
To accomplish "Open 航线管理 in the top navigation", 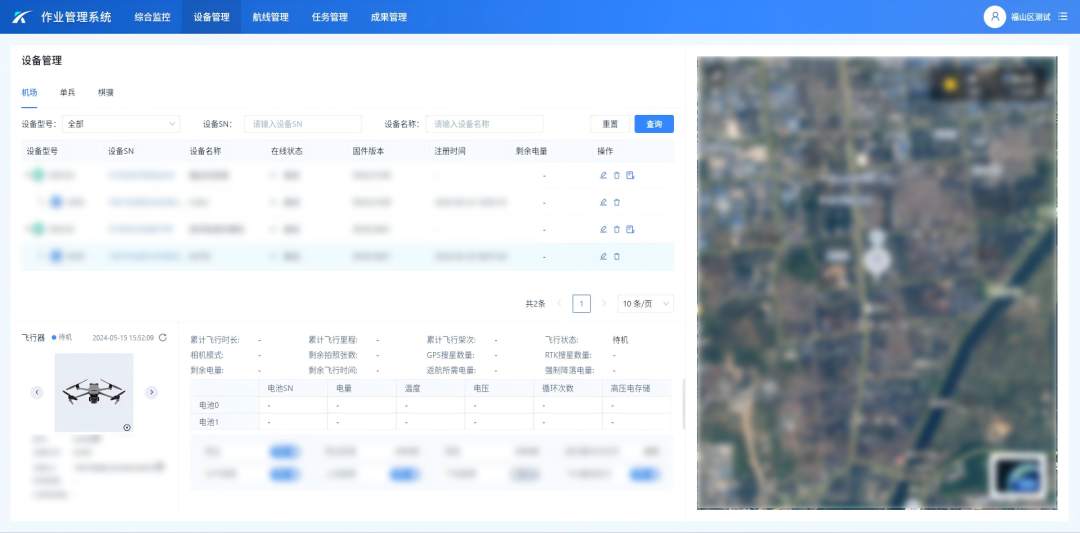I will coord(270,17).
